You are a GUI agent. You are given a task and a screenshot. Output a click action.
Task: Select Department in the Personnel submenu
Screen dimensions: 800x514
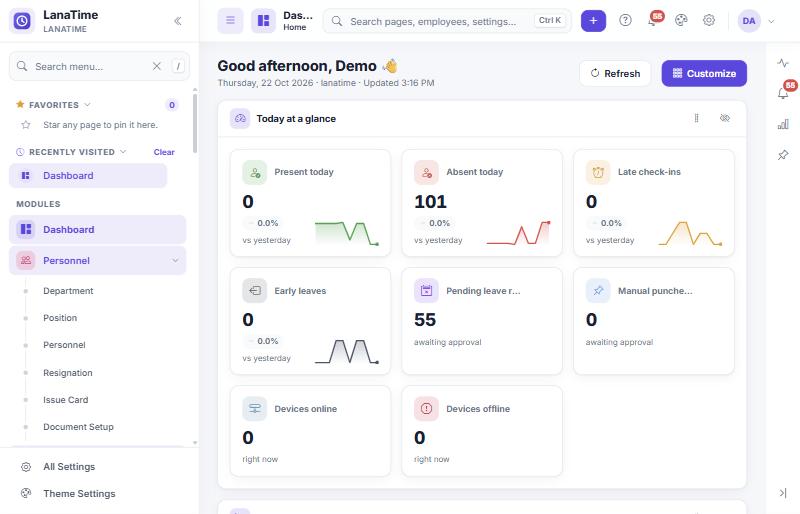pos(68,290)
